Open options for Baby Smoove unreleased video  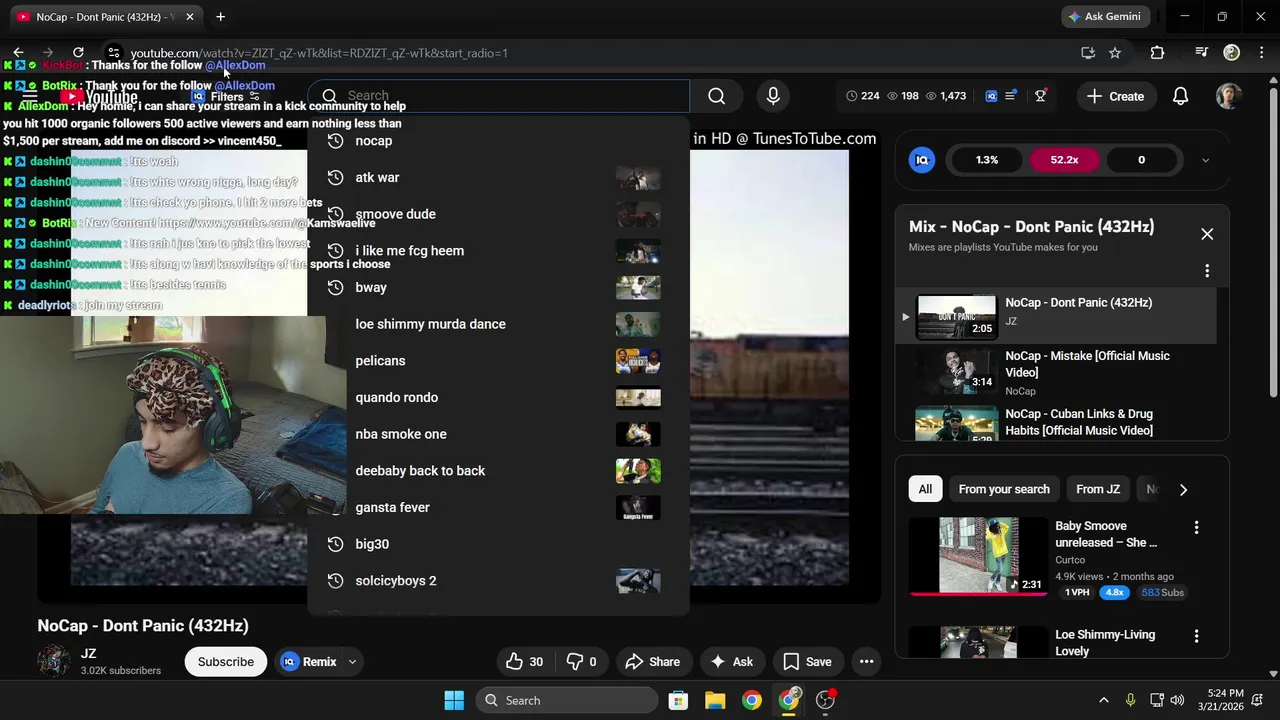(x=1196, y=527)
